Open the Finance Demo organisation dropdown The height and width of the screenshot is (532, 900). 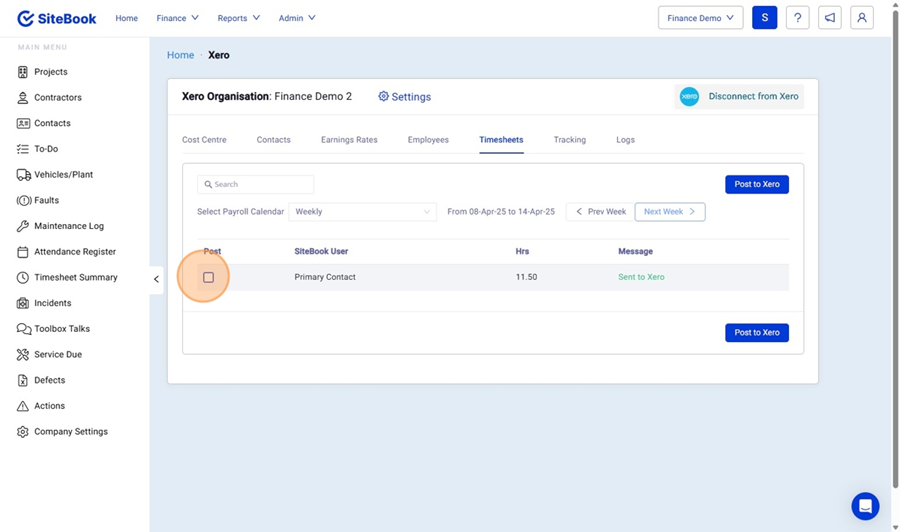[x=700, y=18]
